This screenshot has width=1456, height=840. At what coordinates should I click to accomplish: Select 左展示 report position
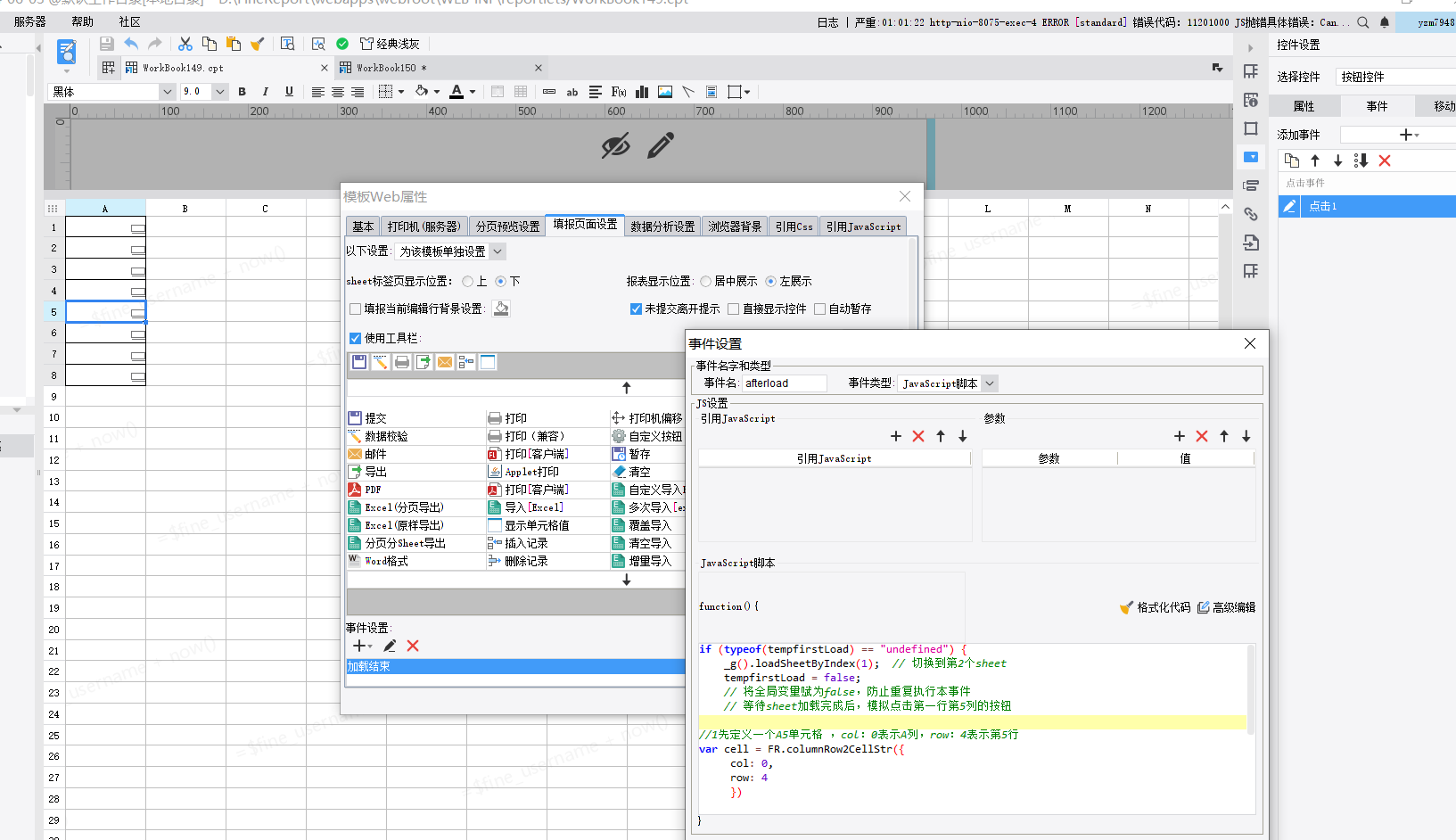(x=771, y=281)
